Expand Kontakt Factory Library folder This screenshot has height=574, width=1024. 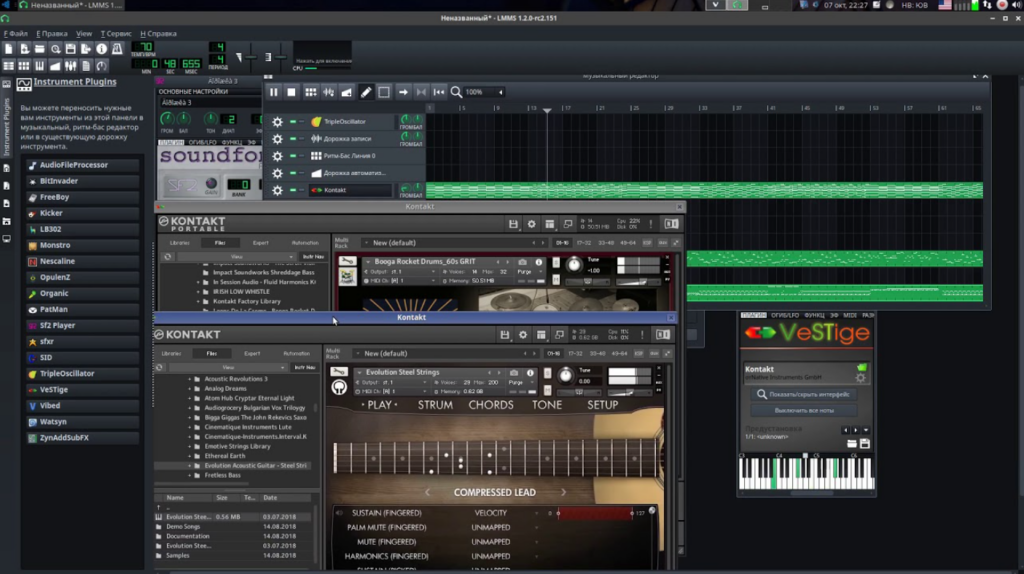pyautogui.click(x=199, y=302)
